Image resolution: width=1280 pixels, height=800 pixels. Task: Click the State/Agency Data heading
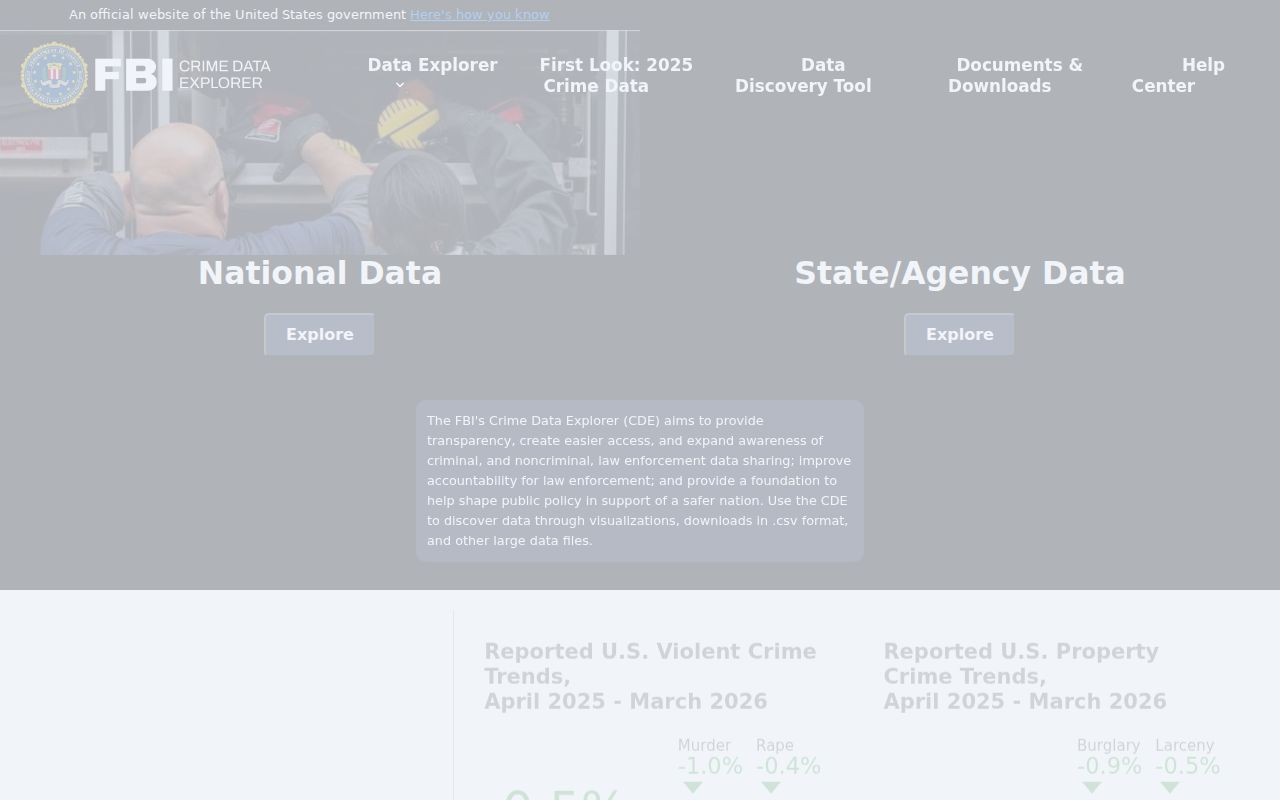coord(960,273)
